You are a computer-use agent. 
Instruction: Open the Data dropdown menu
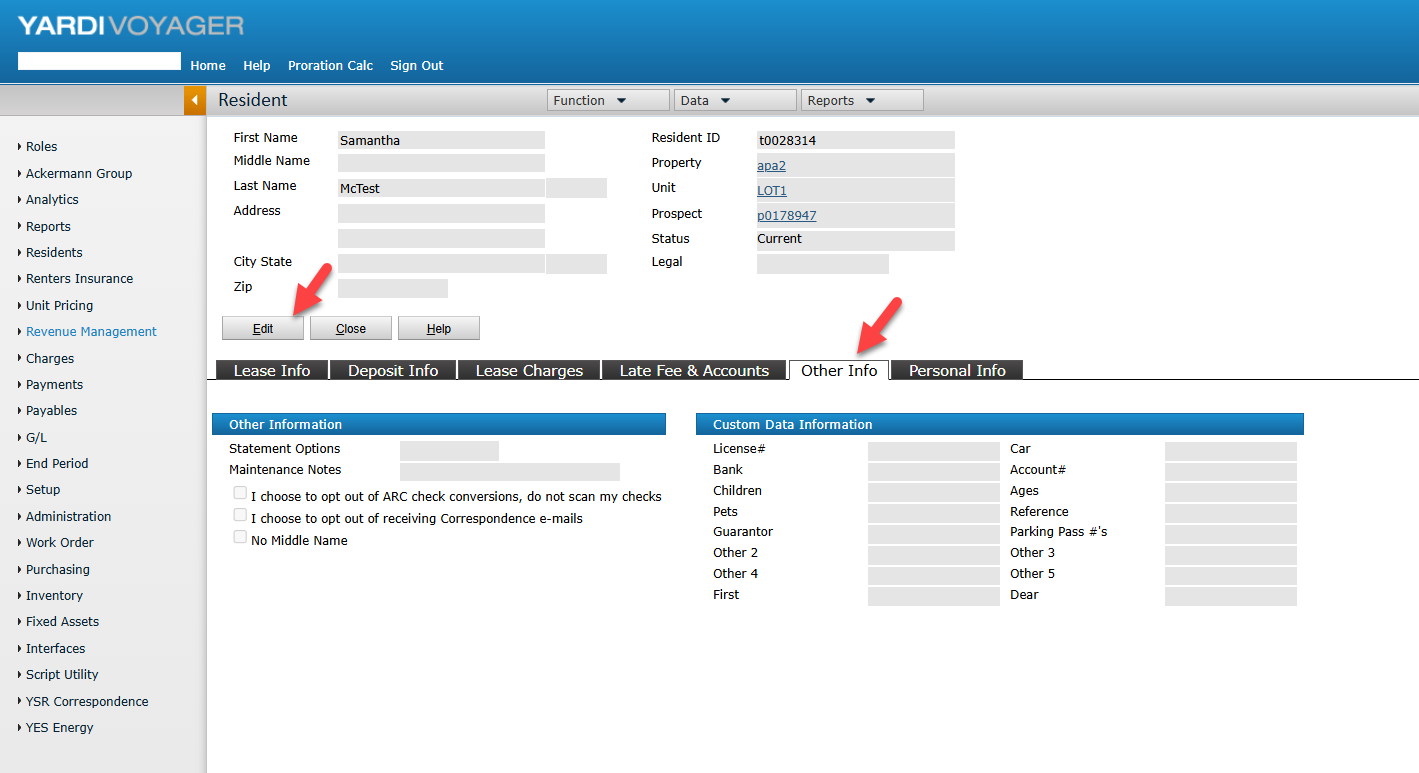[735, 100]
